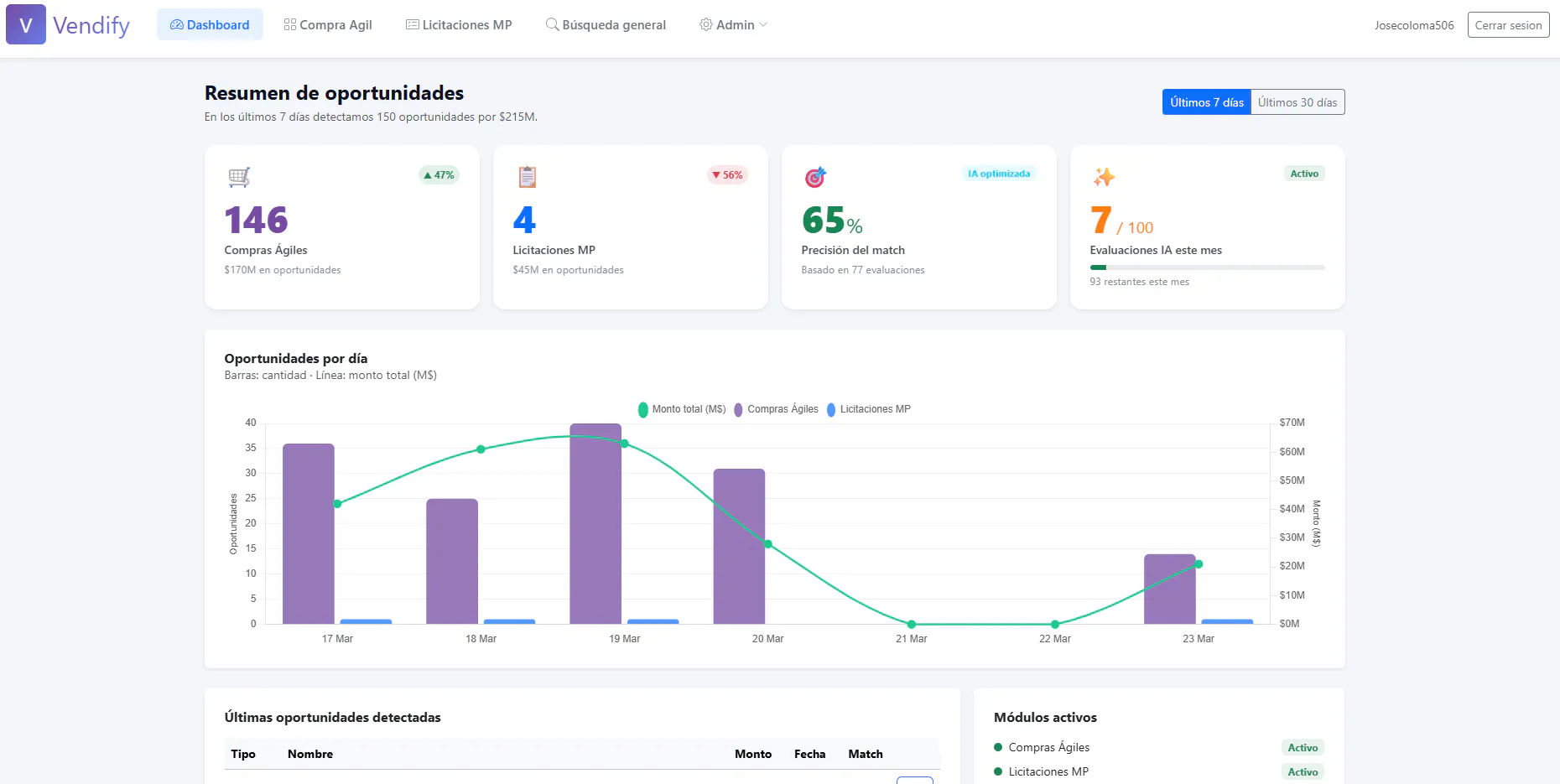
Task: Click the target icon on Precisión card
Action: click(815, 177)
